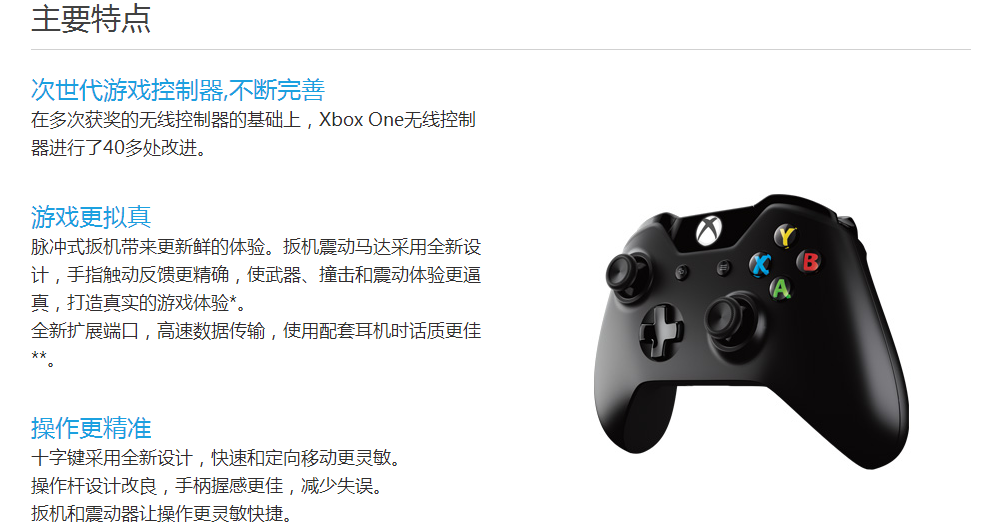Open the 操作更精准 heading link
This screenshot has height=523, width=1002.
click(x=91, y=428)
